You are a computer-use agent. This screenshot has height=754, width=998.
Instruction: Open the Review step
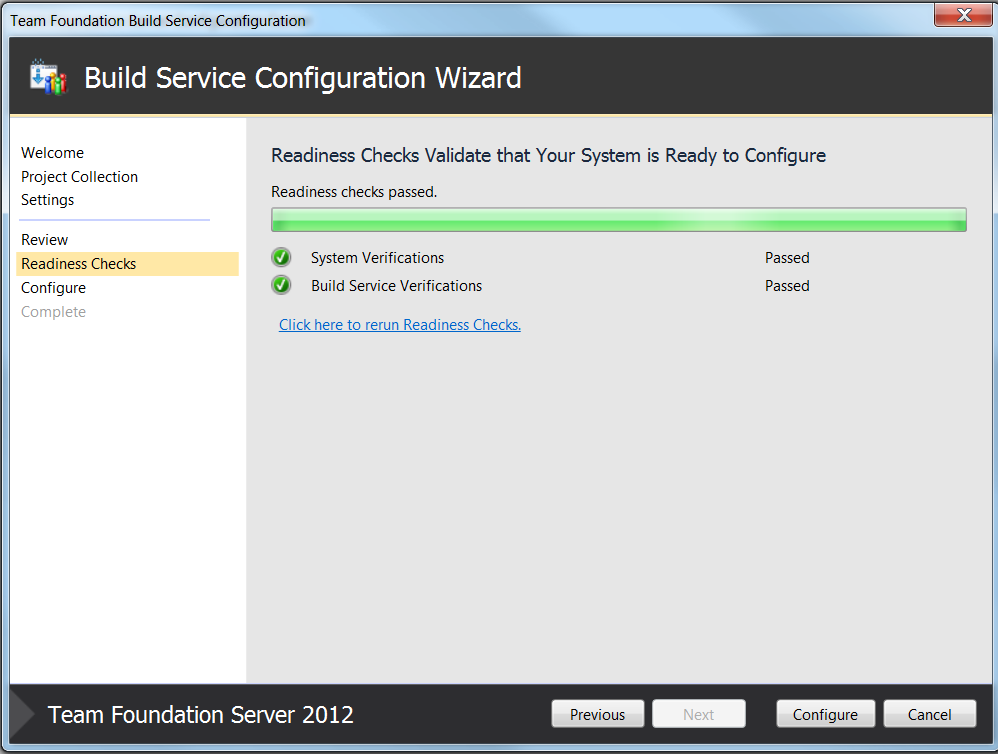point(45,240)
